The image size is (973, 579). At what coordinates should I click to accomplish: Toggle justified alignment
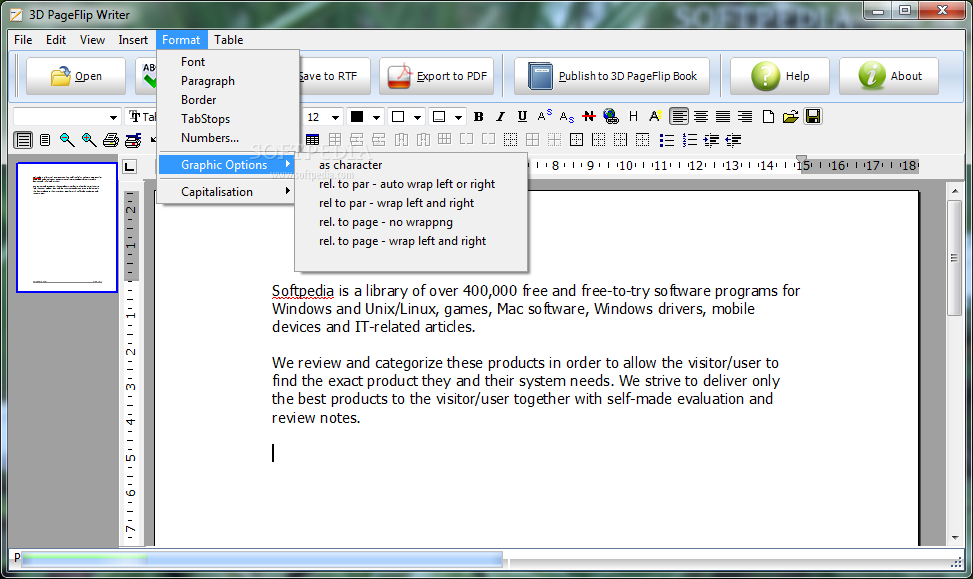pos(723,117)
